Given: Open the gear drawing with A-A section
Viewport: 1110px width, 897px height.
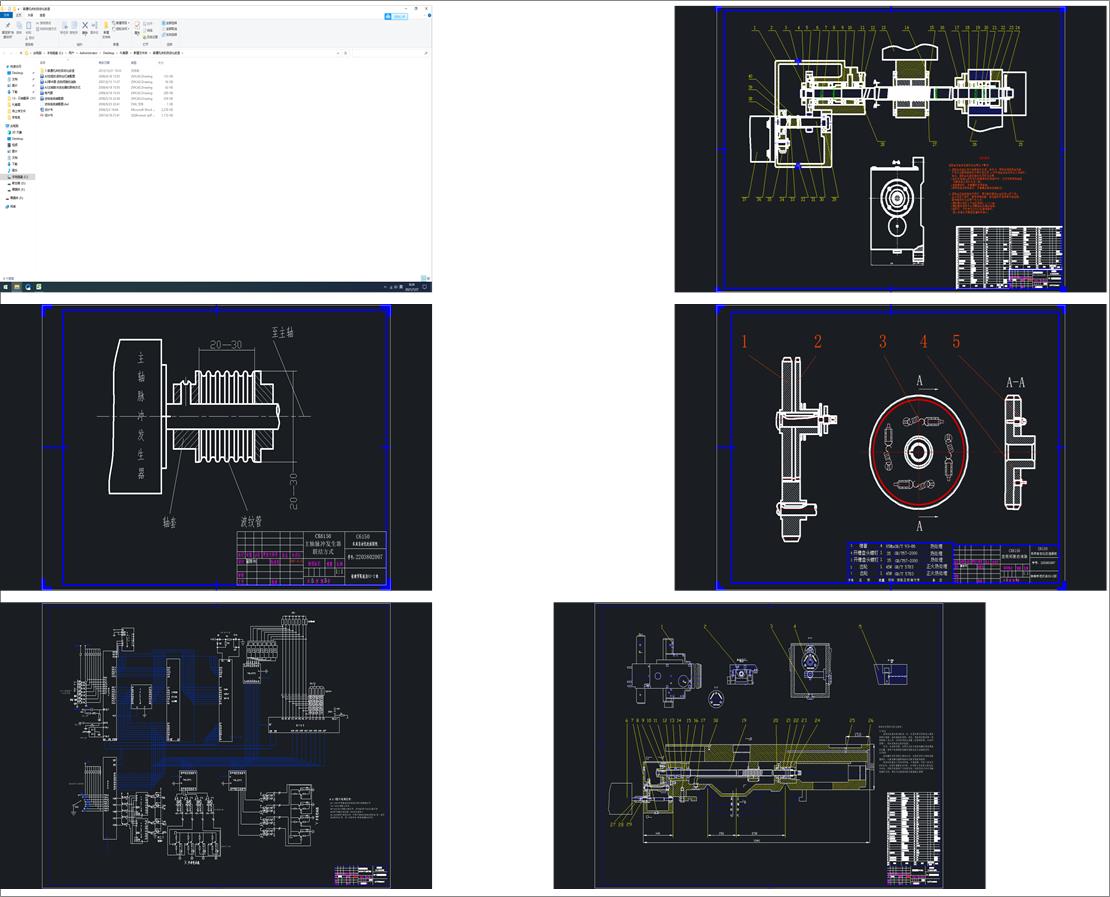Looking at the screenshot, I should pyautogui.click(x=891, y=447).
